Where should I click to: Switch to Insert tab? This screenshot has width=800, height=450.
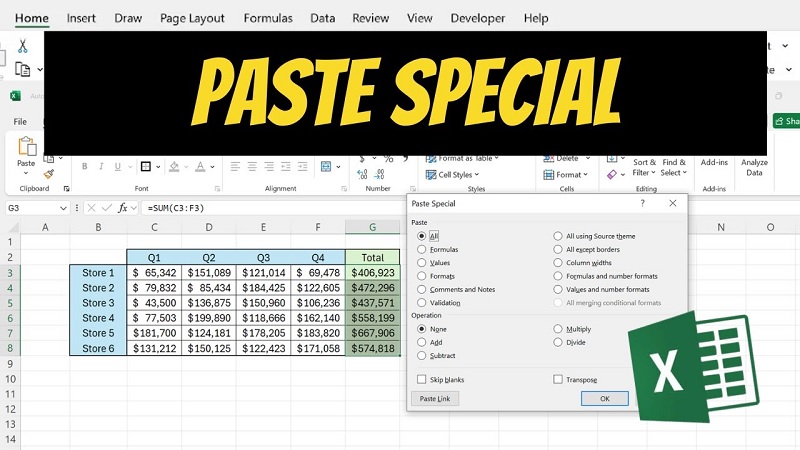[x=81, y=18]
